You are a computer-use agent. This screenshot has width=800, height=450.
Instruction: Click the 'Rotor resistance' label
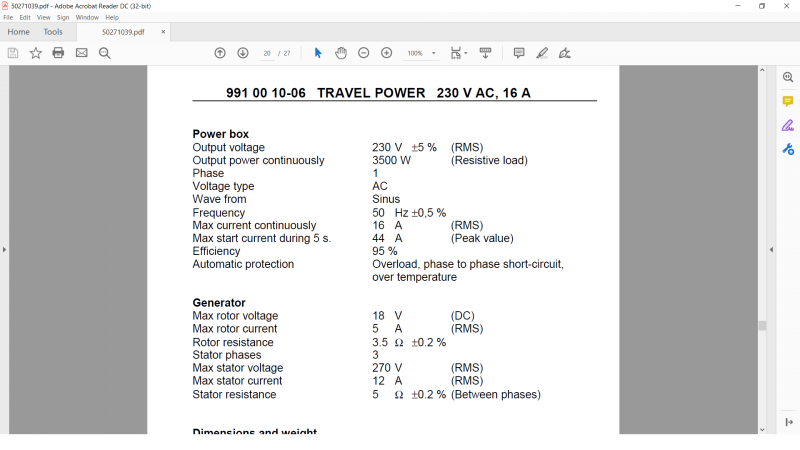(x=233, y=342)
